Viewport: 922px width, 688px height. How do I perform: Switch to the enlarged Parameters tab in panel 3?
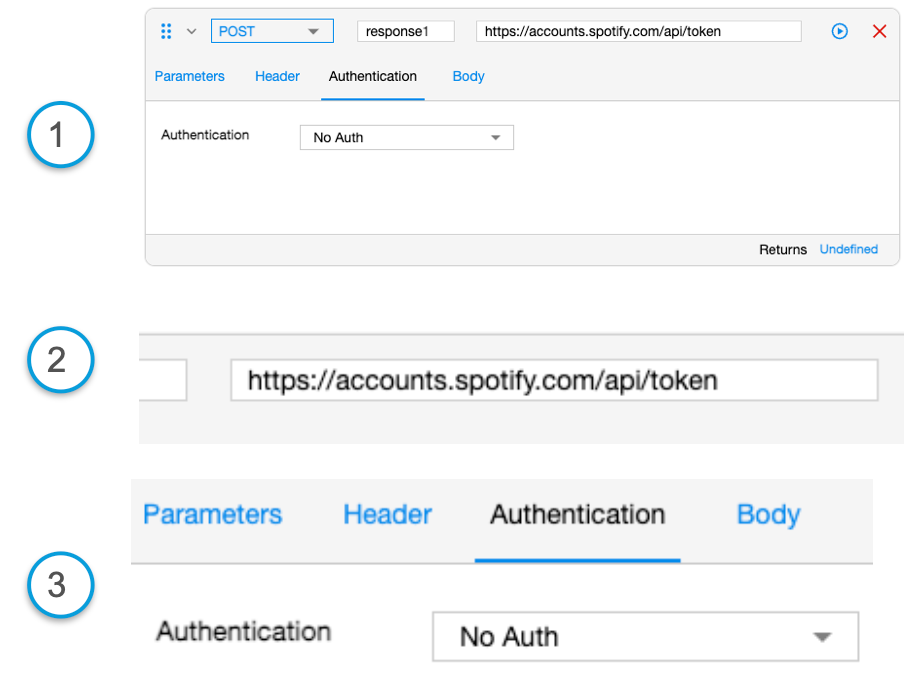(213, 515)
